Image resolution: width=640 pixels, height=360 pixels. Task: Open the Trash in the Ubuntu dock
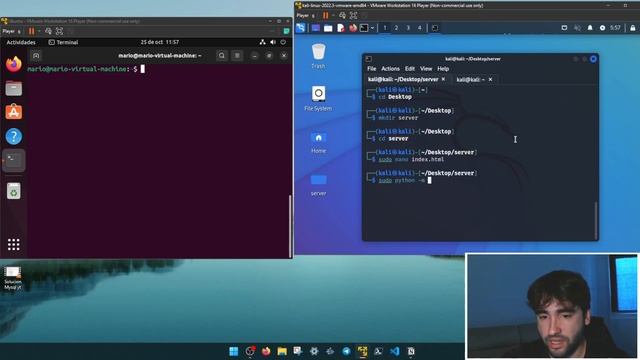pos(14,191)
